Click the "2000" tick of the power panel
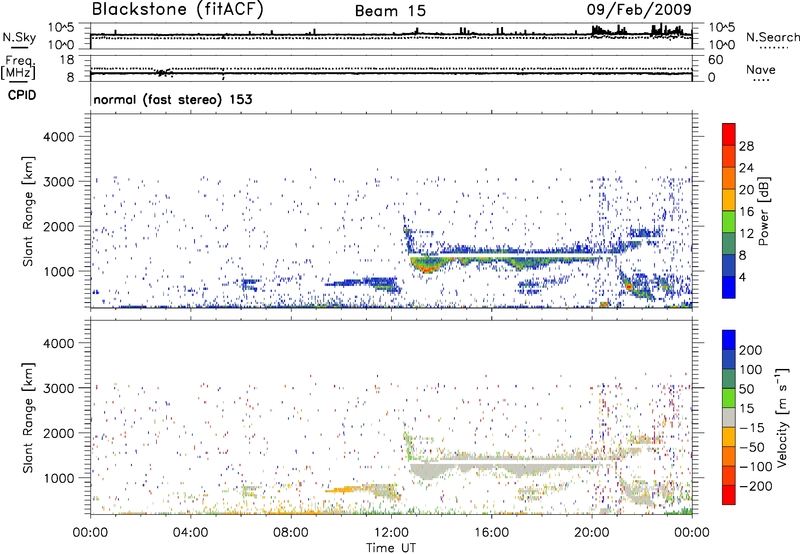 [x=59, y=226]
